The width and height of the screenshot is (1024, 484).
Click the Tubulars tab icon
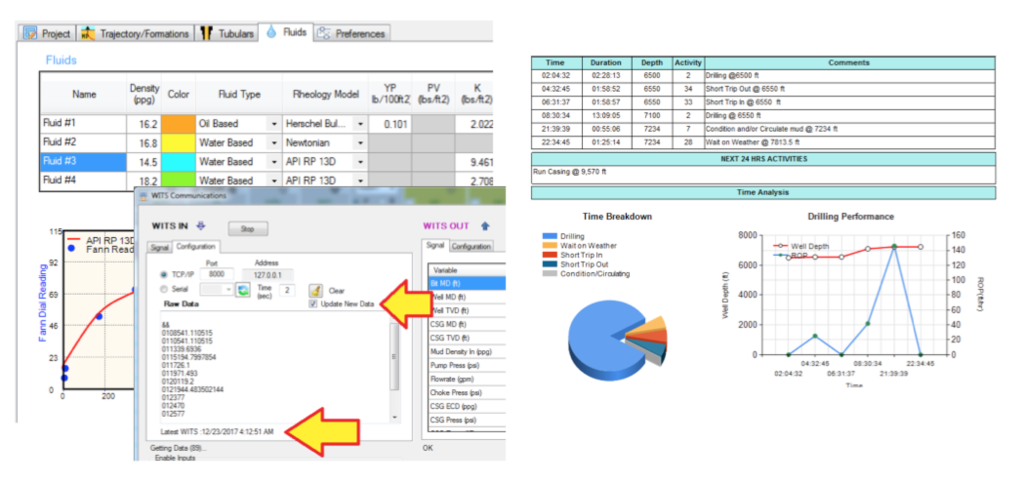click(x=207, y=33)
